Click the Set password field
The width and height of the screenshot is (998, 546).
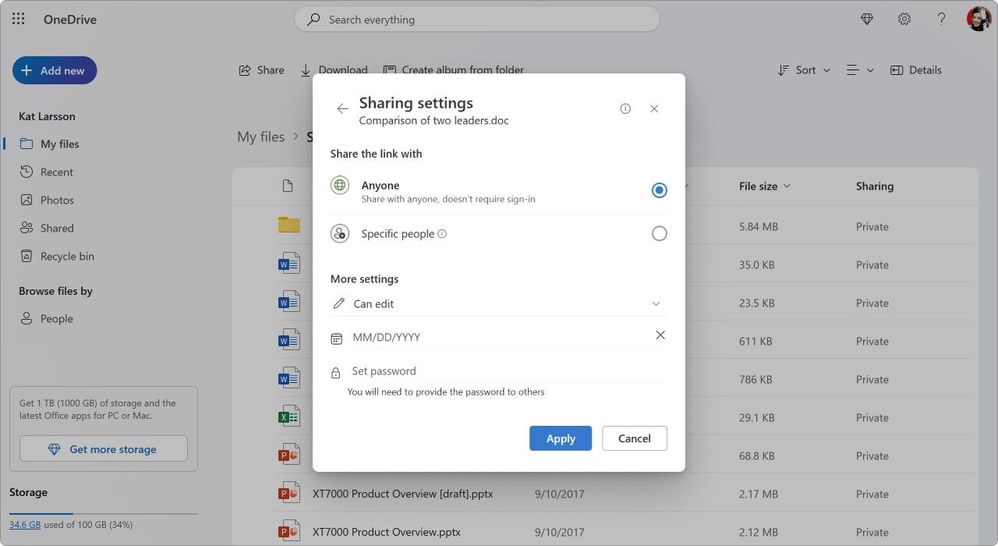click(500, 371)
